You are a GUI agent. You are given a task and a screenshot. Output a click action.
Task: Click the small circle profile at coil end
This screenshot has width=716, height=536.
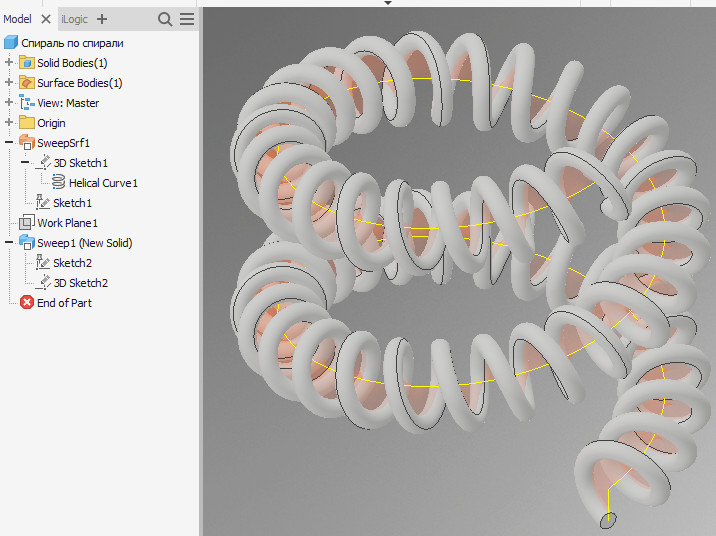pos(608,520)
